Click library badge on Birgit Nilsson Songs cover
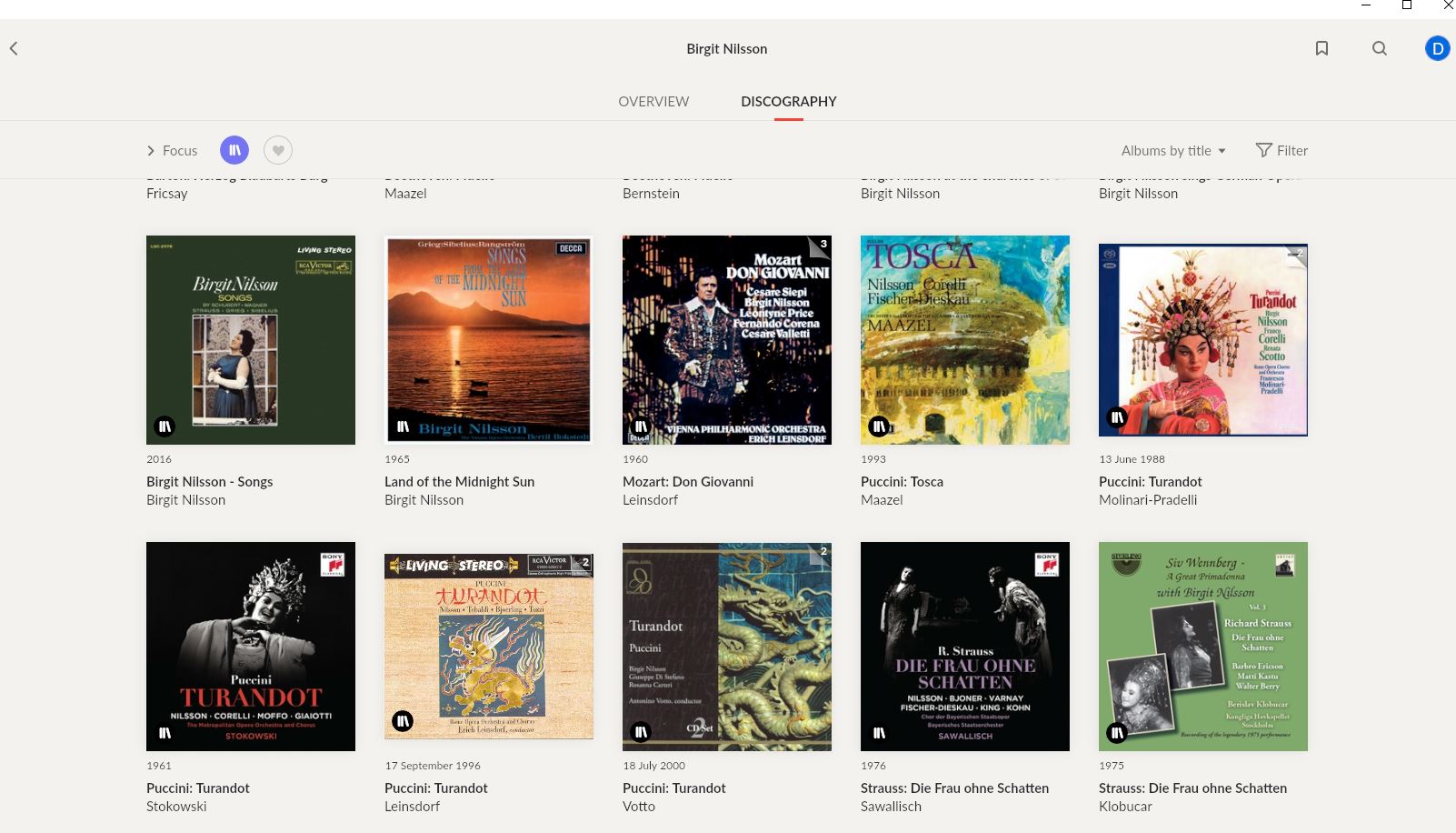This screenshot has width=1456, height=833. tap(165, 426)
